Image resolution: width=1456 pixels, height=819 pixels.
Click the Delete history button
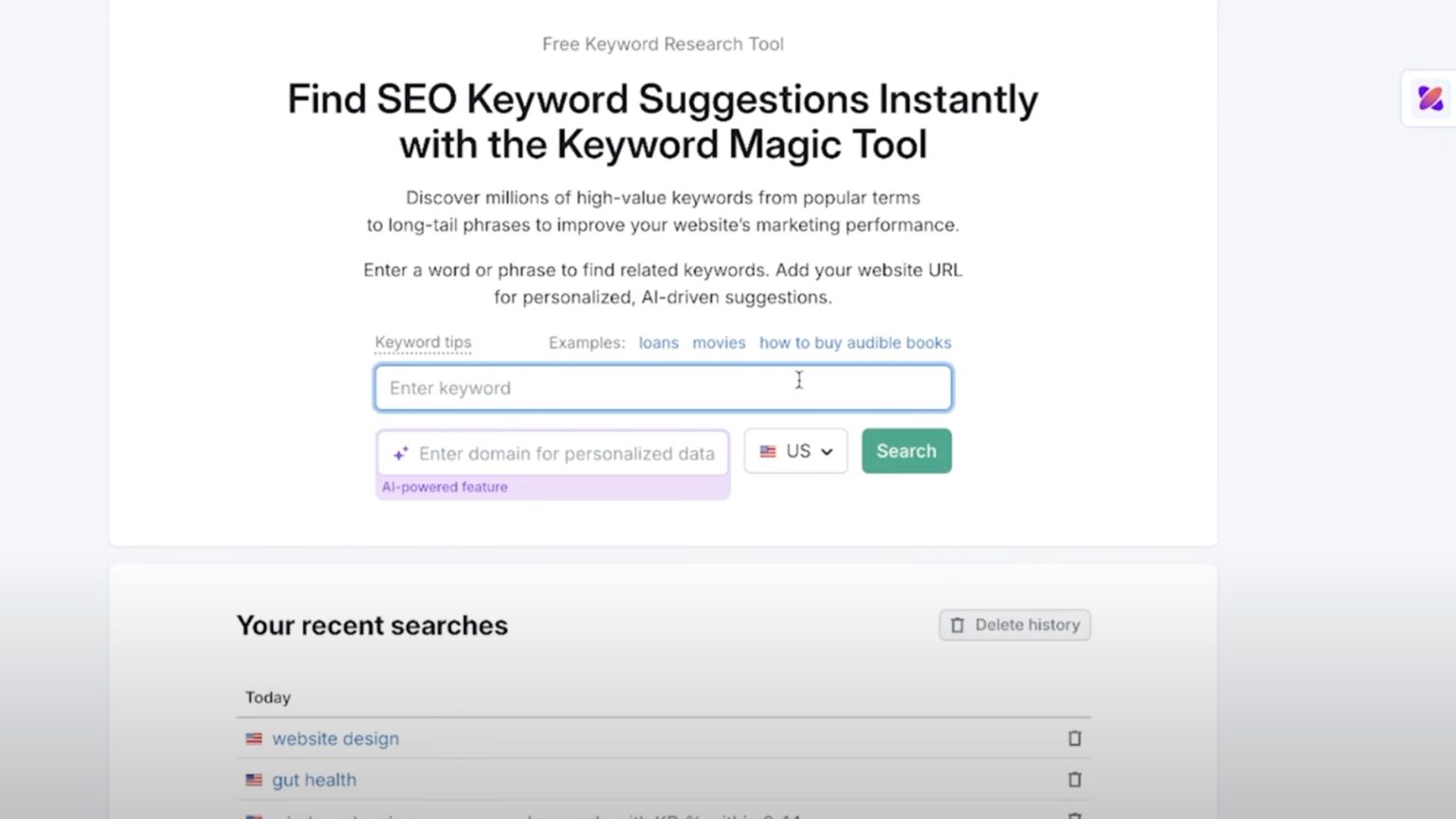[x=1015, y=625]
